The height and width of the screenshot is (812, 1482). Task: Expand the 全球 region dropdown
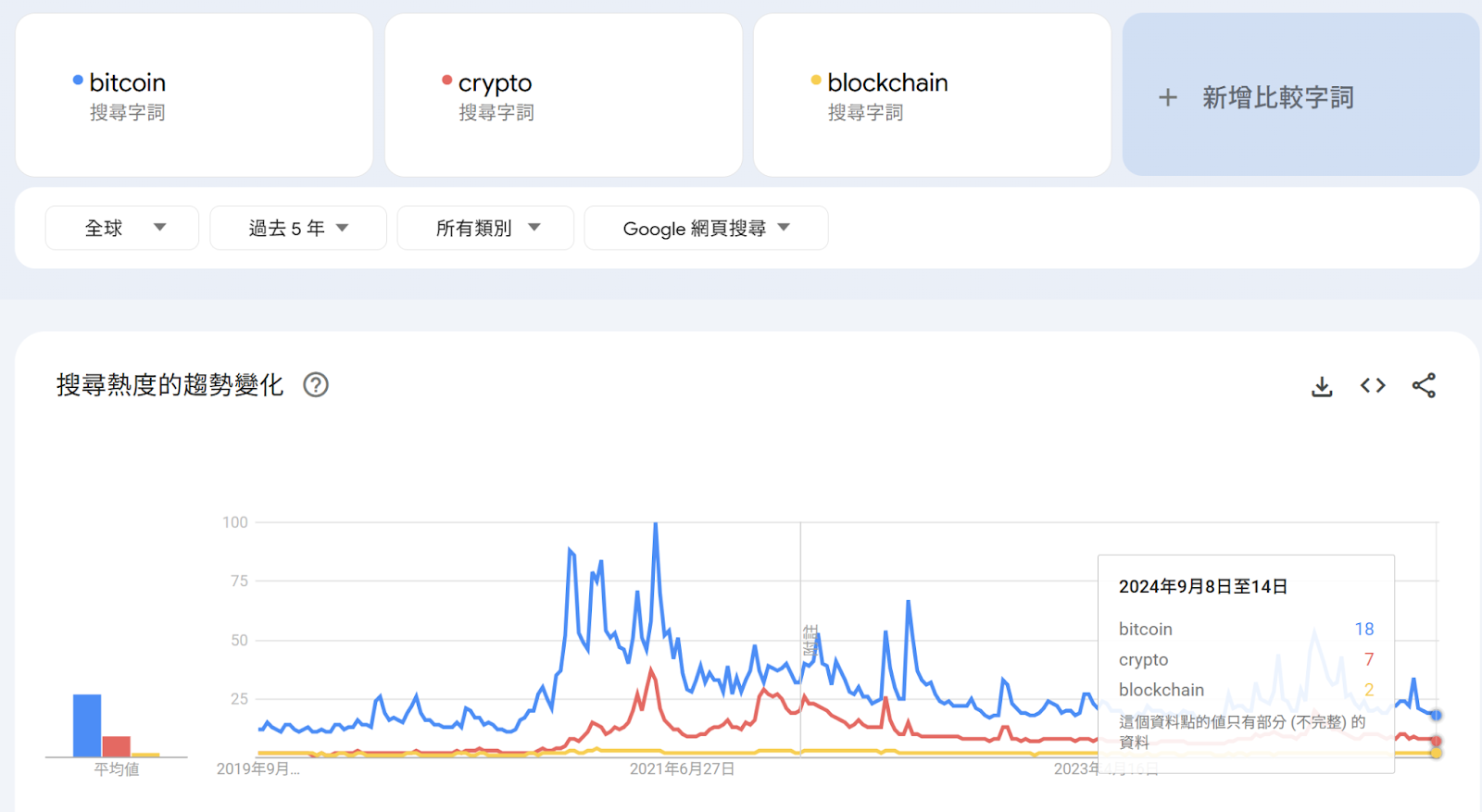[122, 228]
